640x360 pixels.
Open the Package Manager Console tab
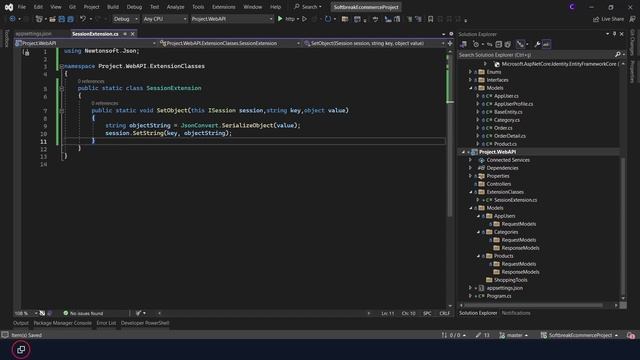(x=62, y=323)
